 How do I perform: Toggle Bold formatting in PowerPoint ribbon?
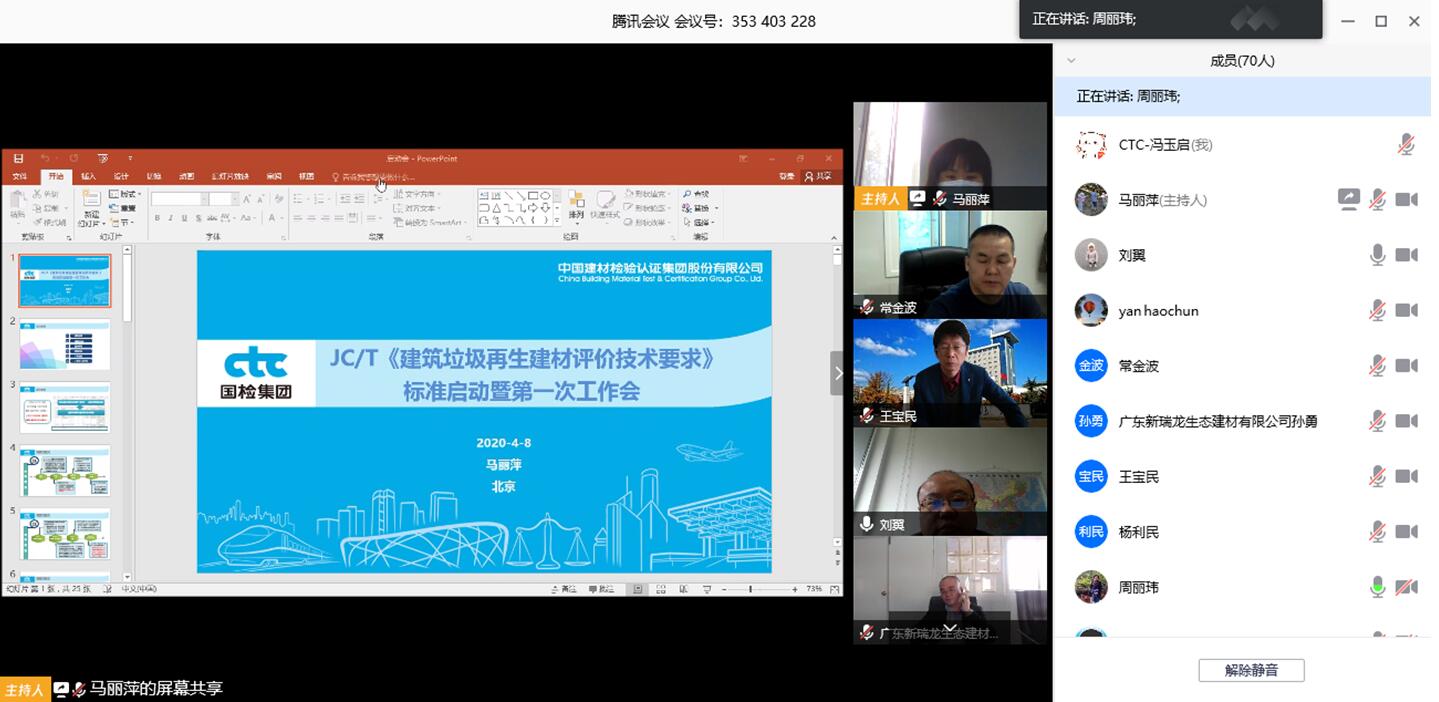(x=157, y=218)
